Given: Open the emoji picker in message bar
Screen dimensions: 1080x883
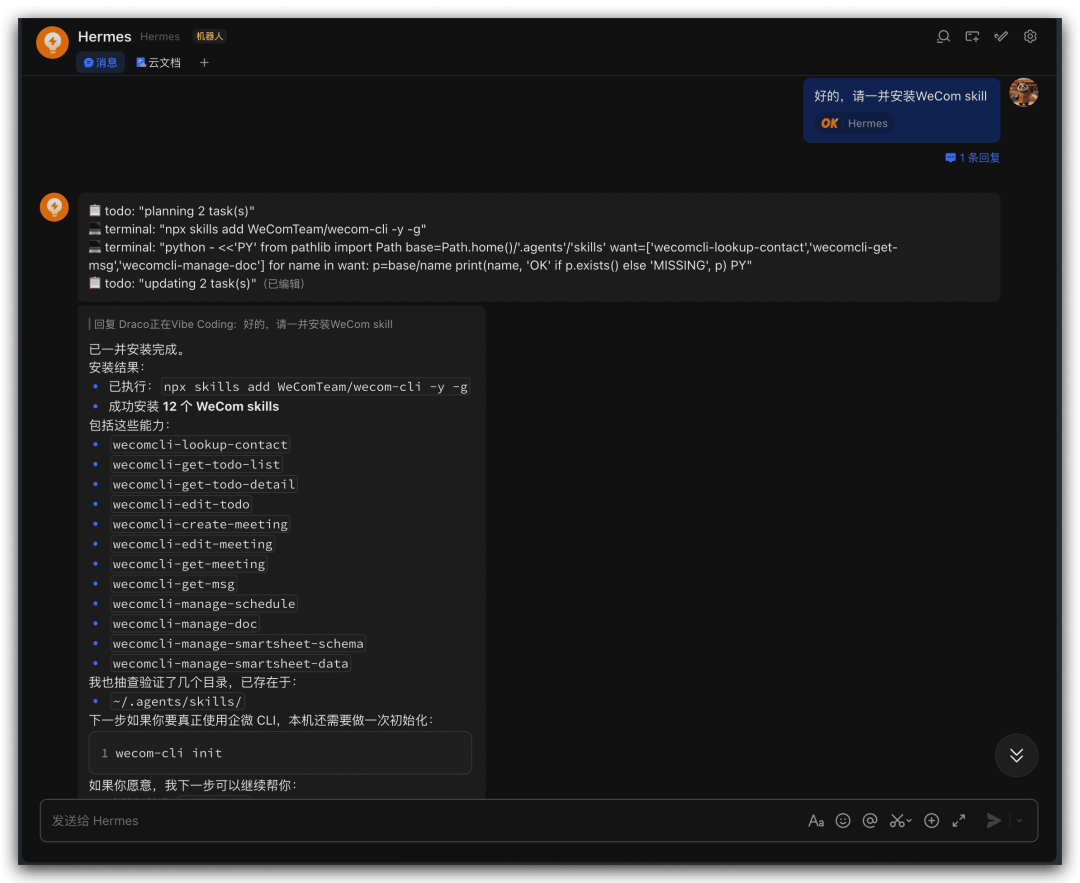Looking at the screenshot, I should tap(843, 820).
